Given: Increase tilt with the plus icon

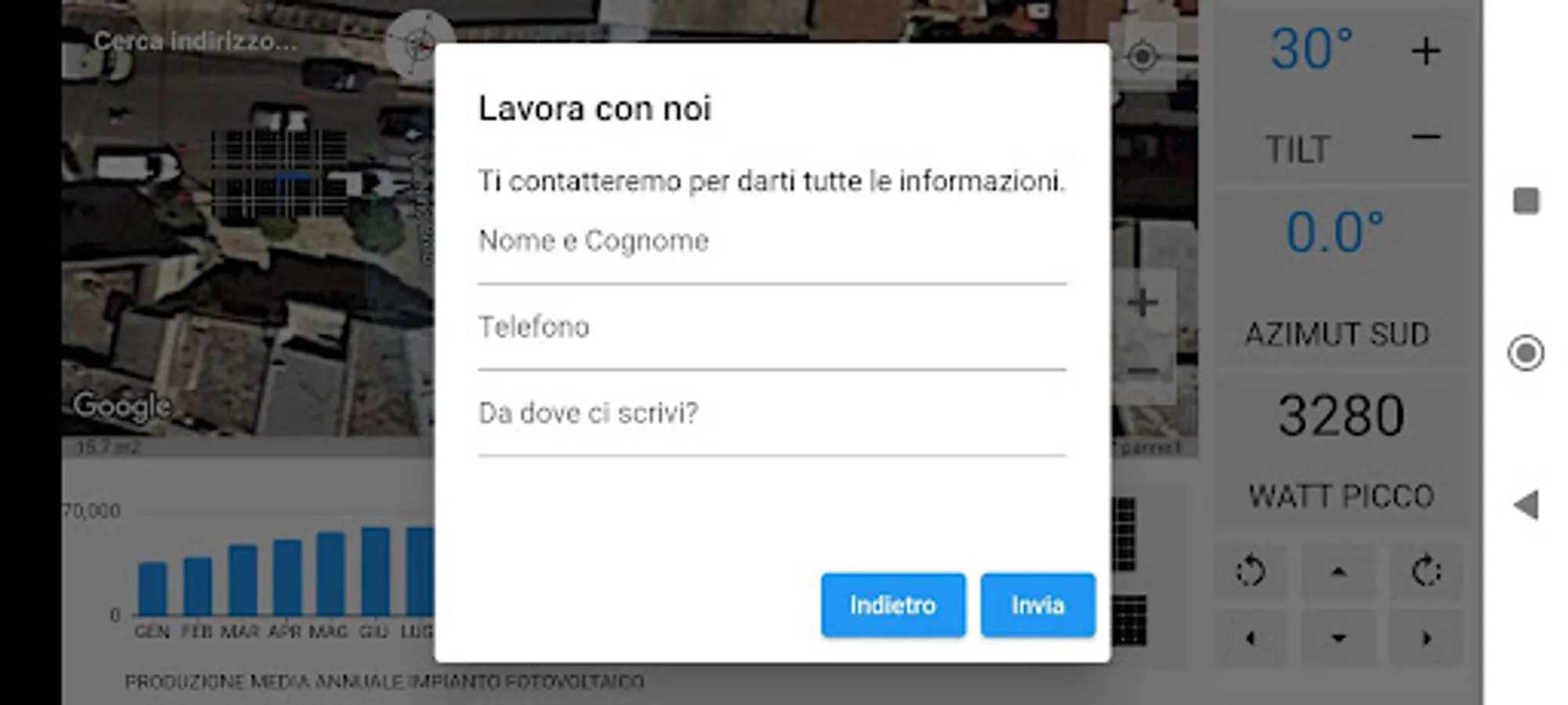Looking at the screenshot, I should tap(1426, 52).
